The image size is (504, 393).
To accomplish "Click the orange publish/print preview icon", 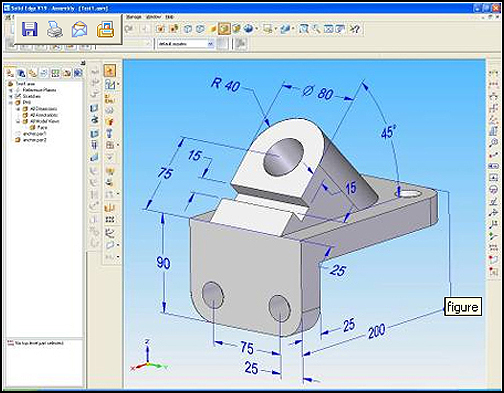I will coord(106,29).
